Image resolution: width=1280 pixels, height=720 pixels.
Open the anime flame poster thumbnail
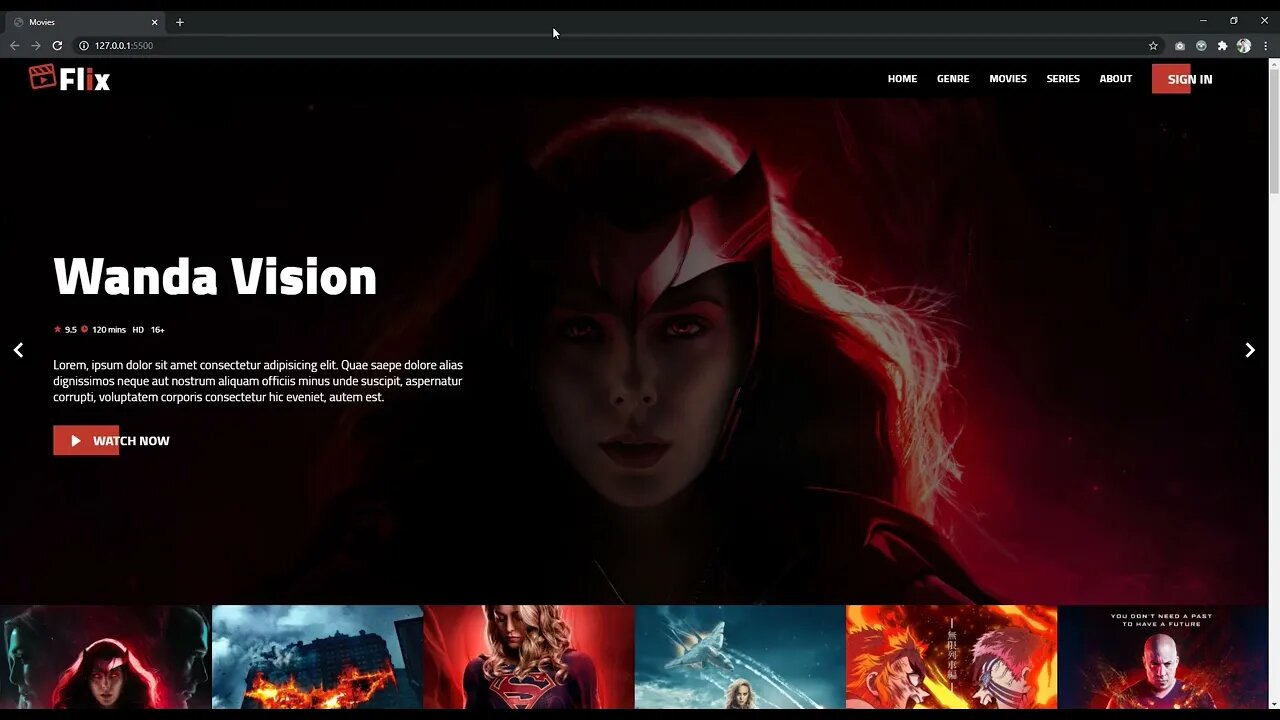point(952,657)
